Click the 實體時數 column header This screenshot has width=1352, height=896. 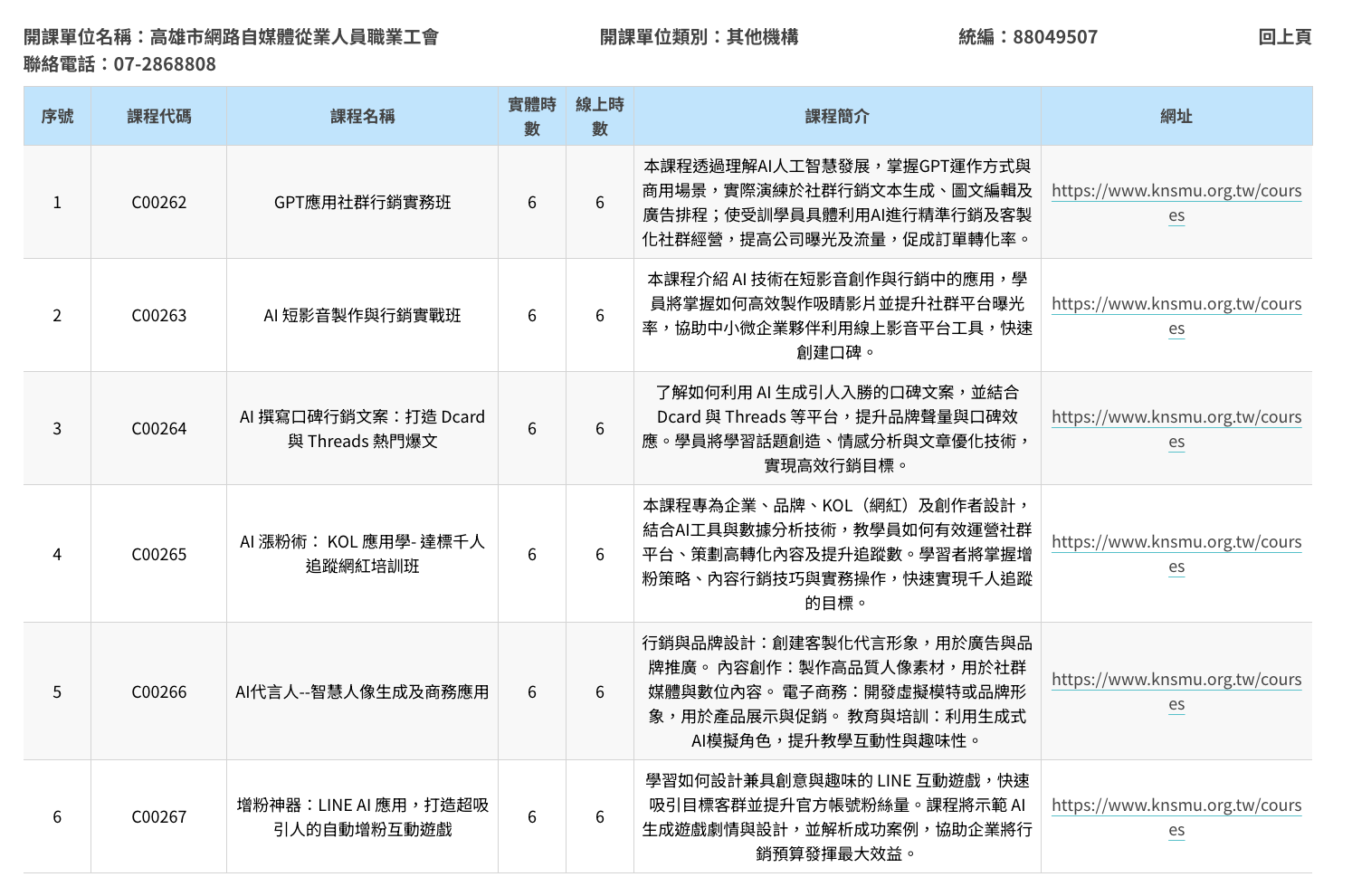(531, 117)
